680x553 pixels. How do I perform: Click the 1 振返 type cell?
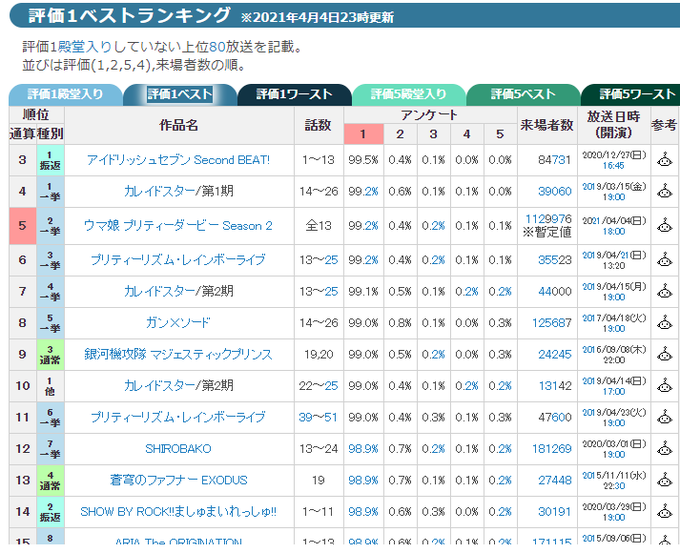(x=50, y=160)
